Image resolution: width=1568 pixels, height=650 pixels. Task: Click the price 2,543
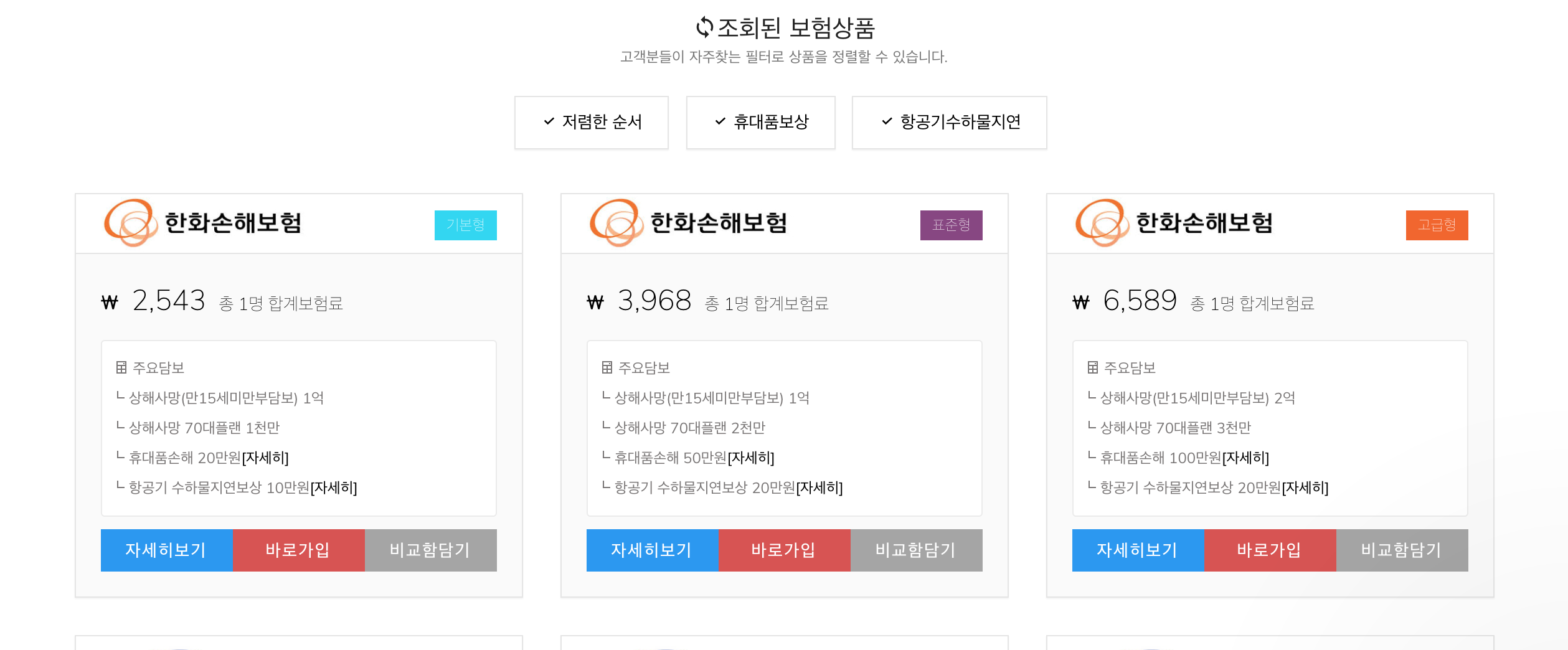pos(169,301)
